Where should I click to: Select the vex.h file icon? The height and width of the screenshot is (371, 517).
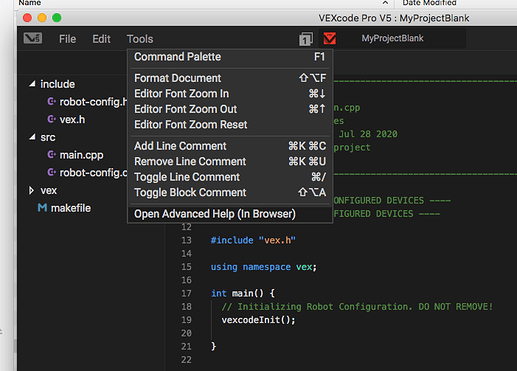(51, 119)
